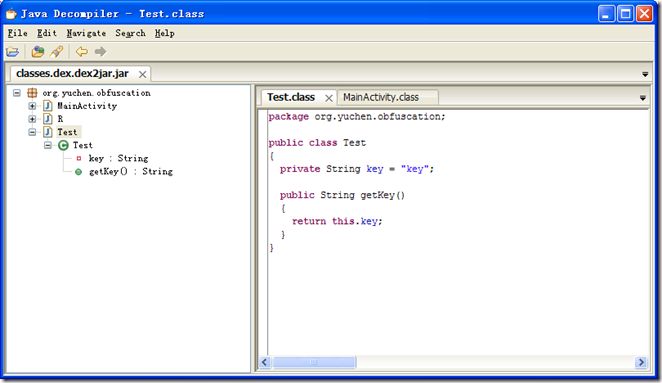Select the inner Test class entry
Viewport: 662px width, 383px height.
(x=82, y=146)
